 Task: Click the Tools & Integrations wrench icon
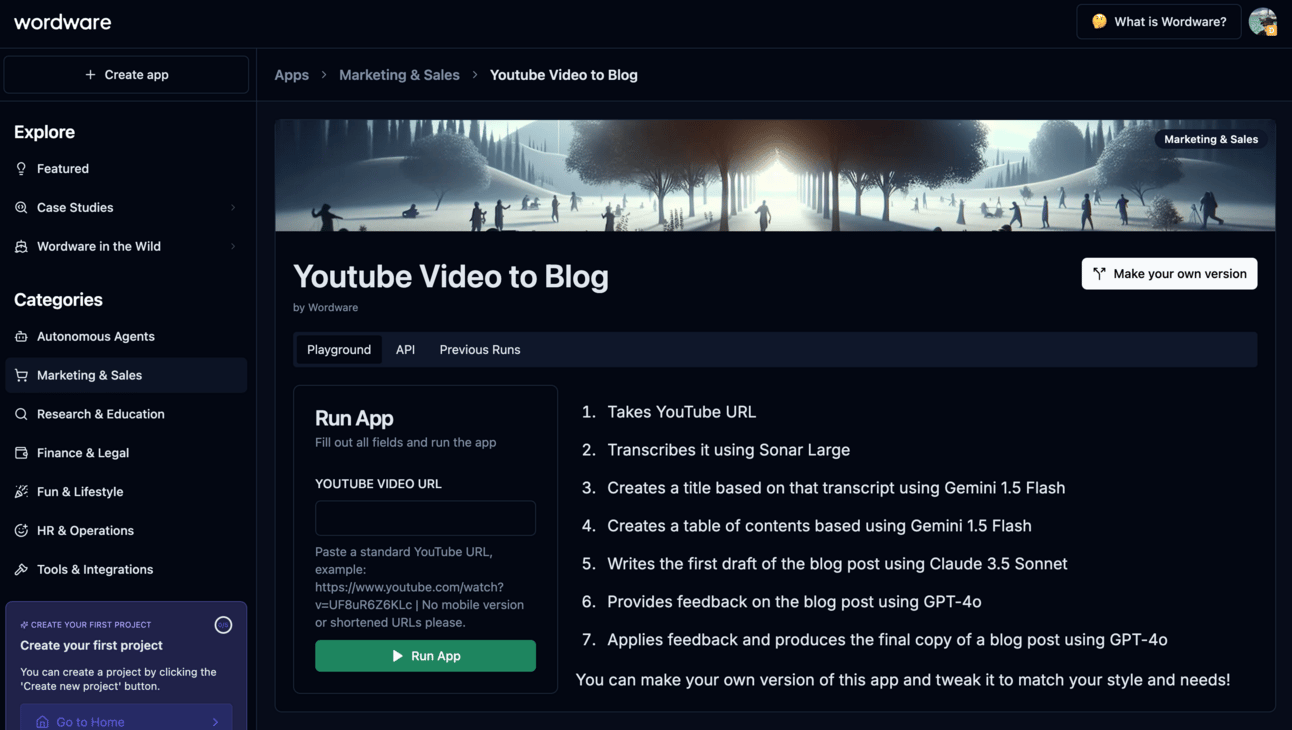tap(21, 570)
